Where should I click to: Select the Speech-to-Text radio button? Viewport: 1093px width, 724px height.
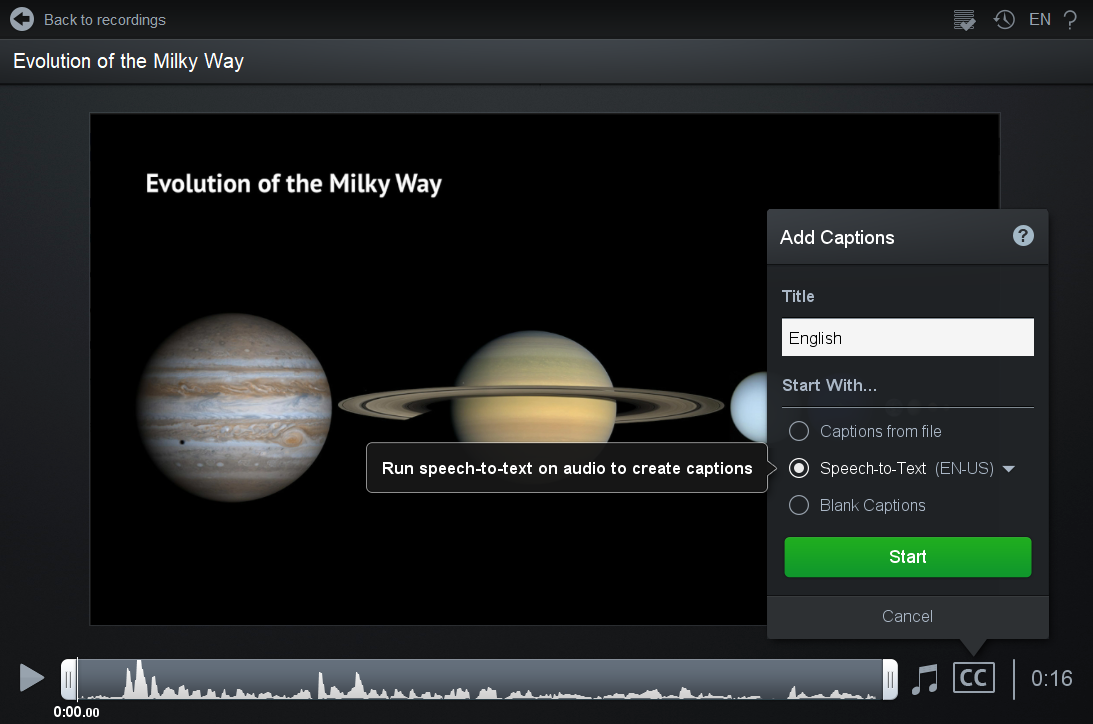pos(799,468)
